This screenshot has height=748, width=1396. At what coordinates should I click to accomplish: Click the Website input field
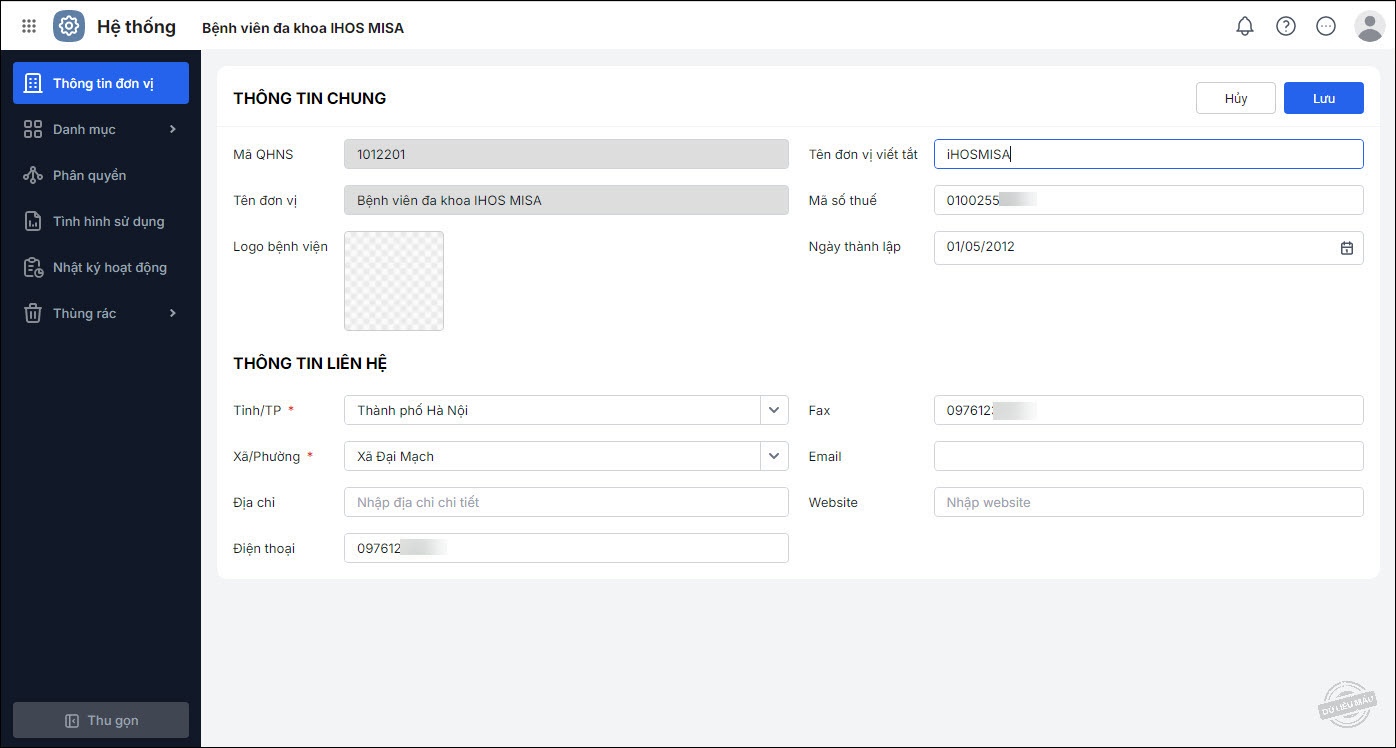[1149, 502]
